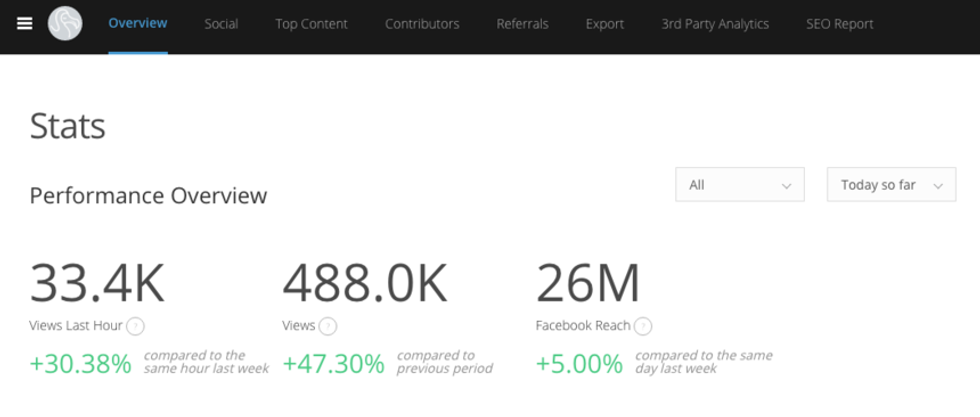
Task: Open the hamburger menu icon
Action: point(25,24)
